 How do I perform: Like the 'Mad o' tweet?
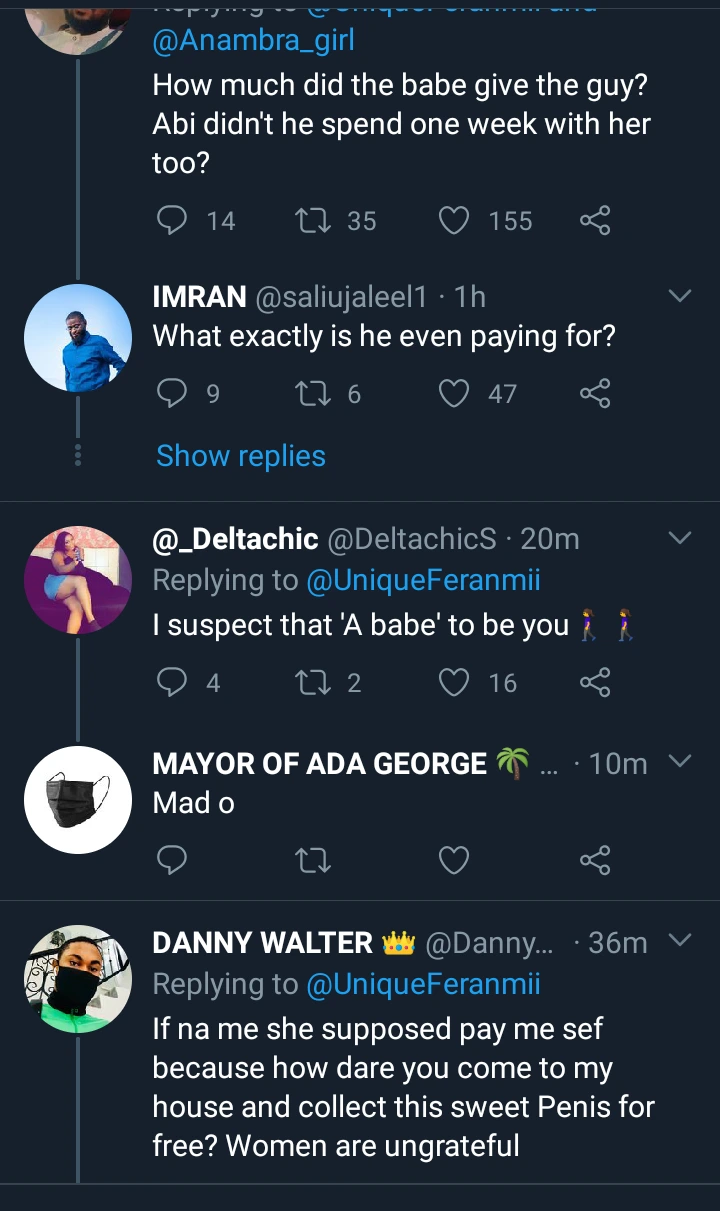click(455, 859)
